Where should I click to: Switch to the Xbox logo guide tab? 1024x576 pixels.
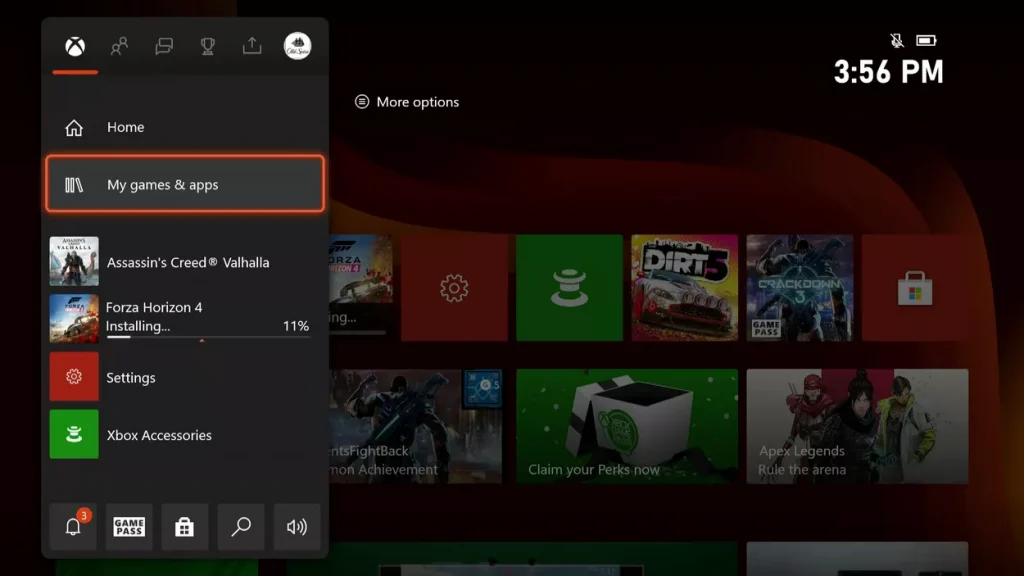click(x=74, y=46)
